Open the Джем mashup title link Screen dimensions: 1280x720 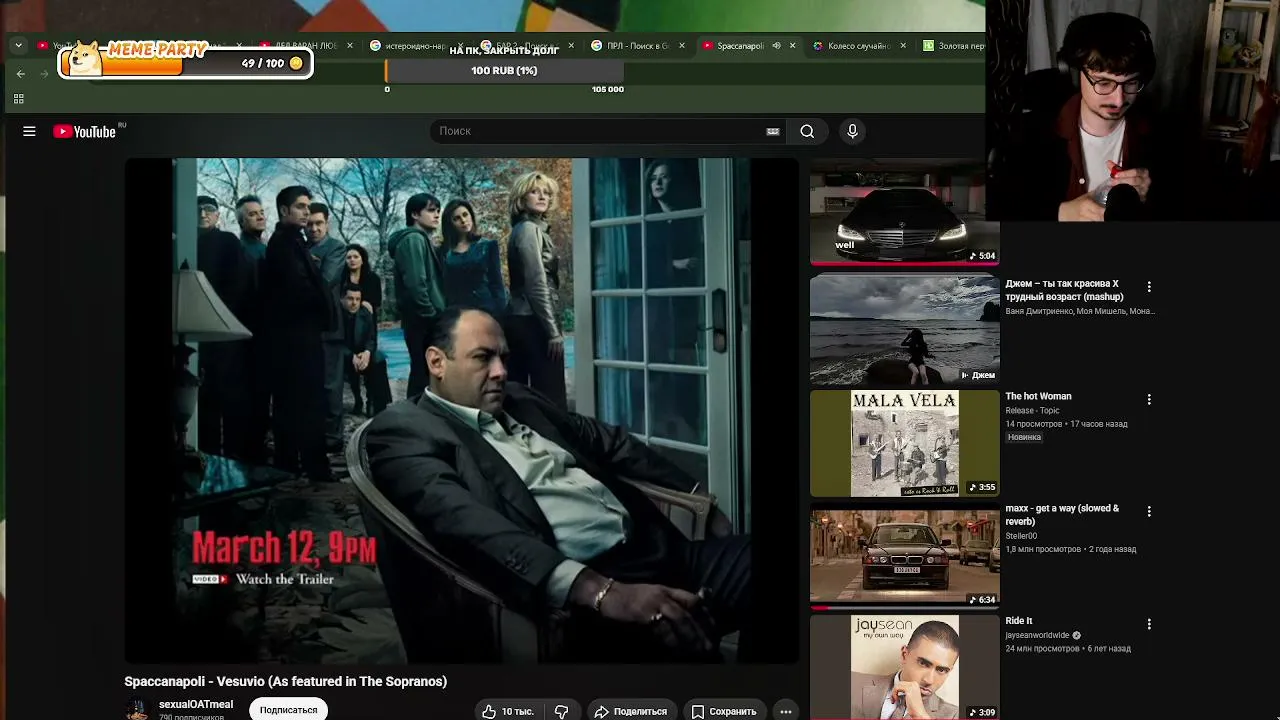[x=1064, y=290]
